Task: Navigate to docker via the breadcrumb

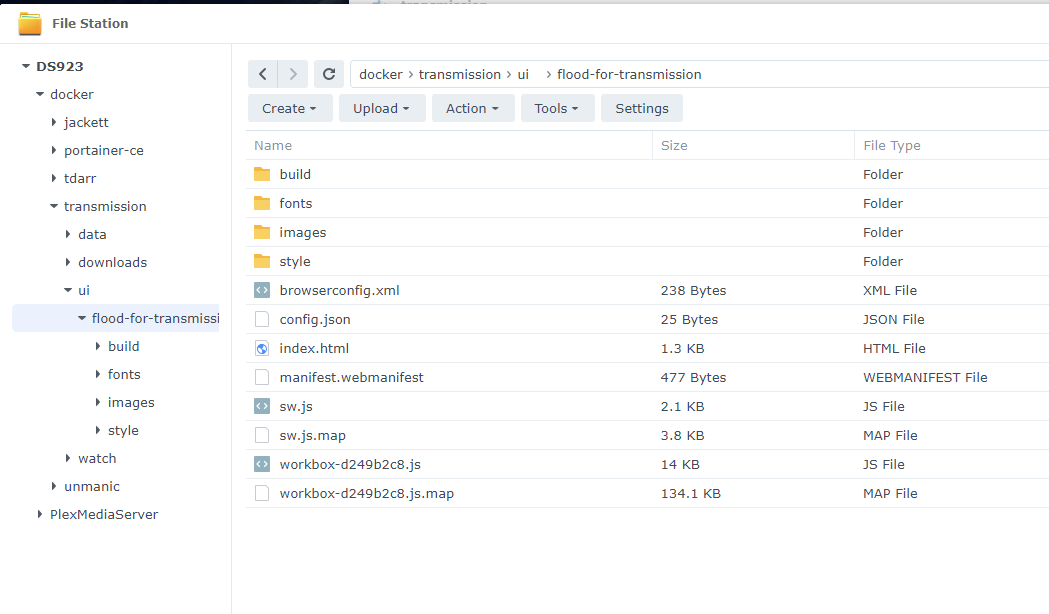Action: click(x=380, y=74)
